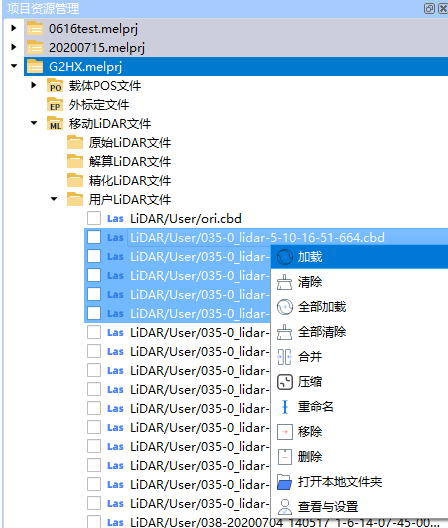448x528 pixels.
Task: Click the 重命名 rename cursor icon
Action: [x=285, y=407]
